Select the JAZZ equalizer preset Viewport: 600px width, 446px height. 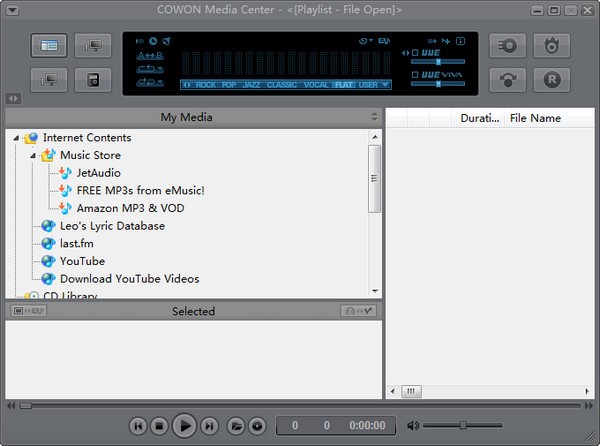[x=251, y=85]
